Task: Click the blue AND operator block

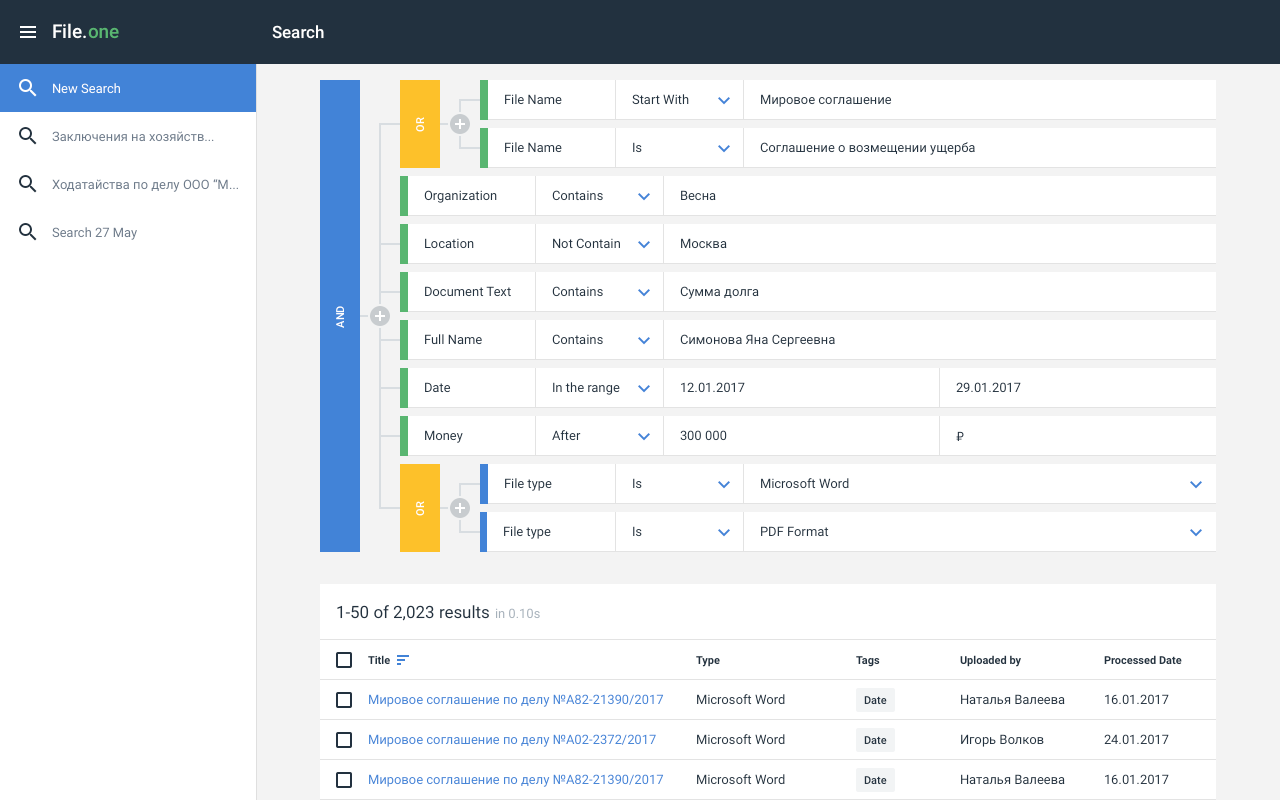Action: [340, 316]
